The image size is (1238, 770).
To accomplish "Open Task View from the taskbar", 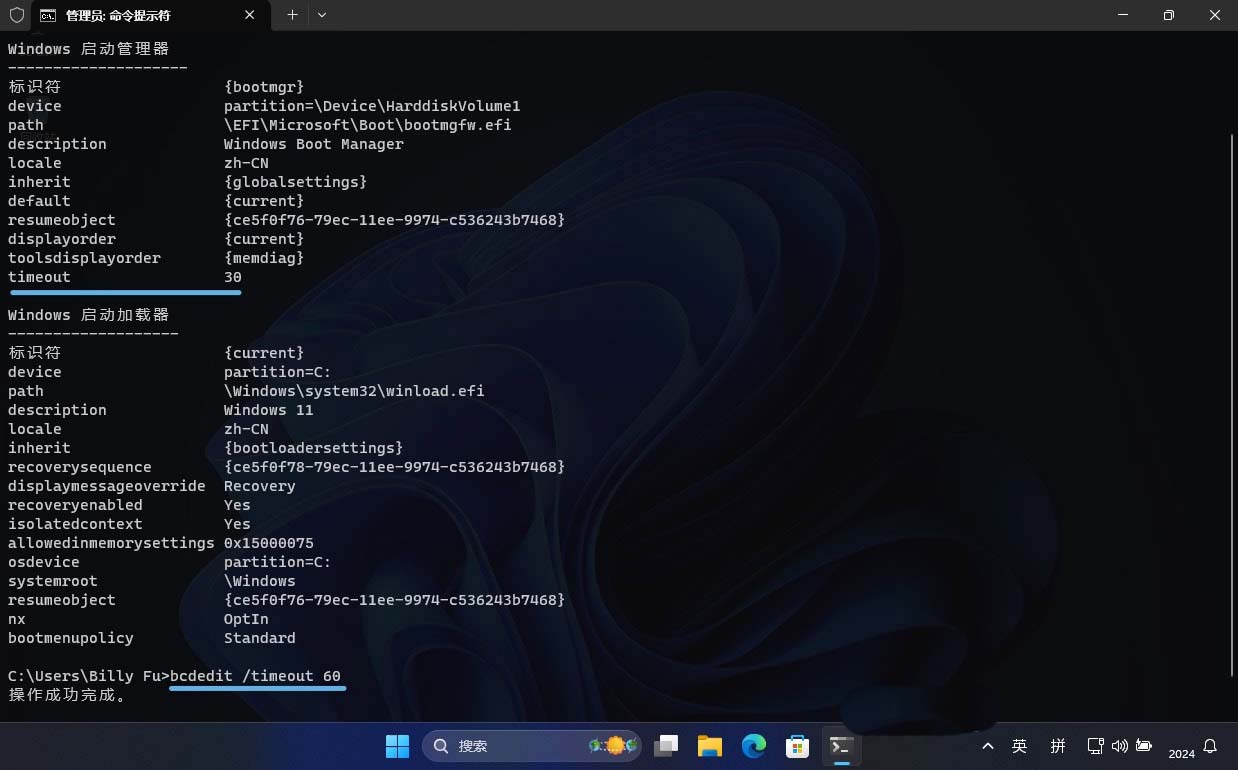I will [x=666, y=746].
